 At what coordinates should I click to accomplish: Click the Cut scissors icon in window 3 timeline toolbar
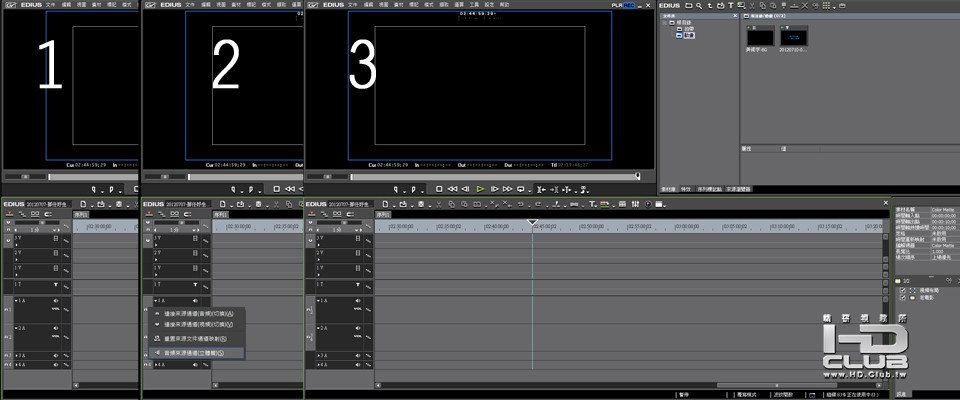coord(439,204)
